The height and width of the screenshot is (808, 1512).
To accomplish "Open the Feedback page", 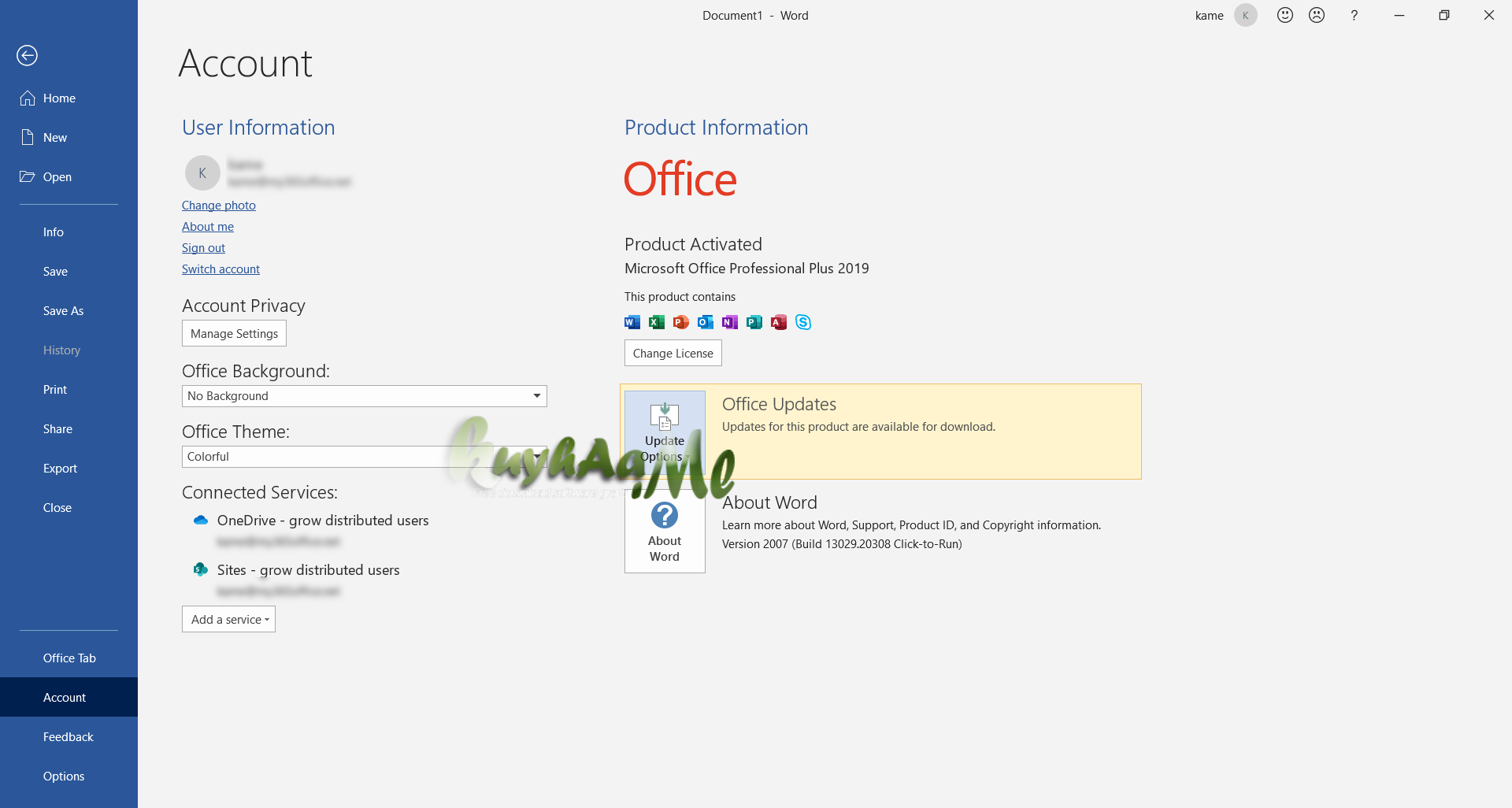I will coord(69,737).
